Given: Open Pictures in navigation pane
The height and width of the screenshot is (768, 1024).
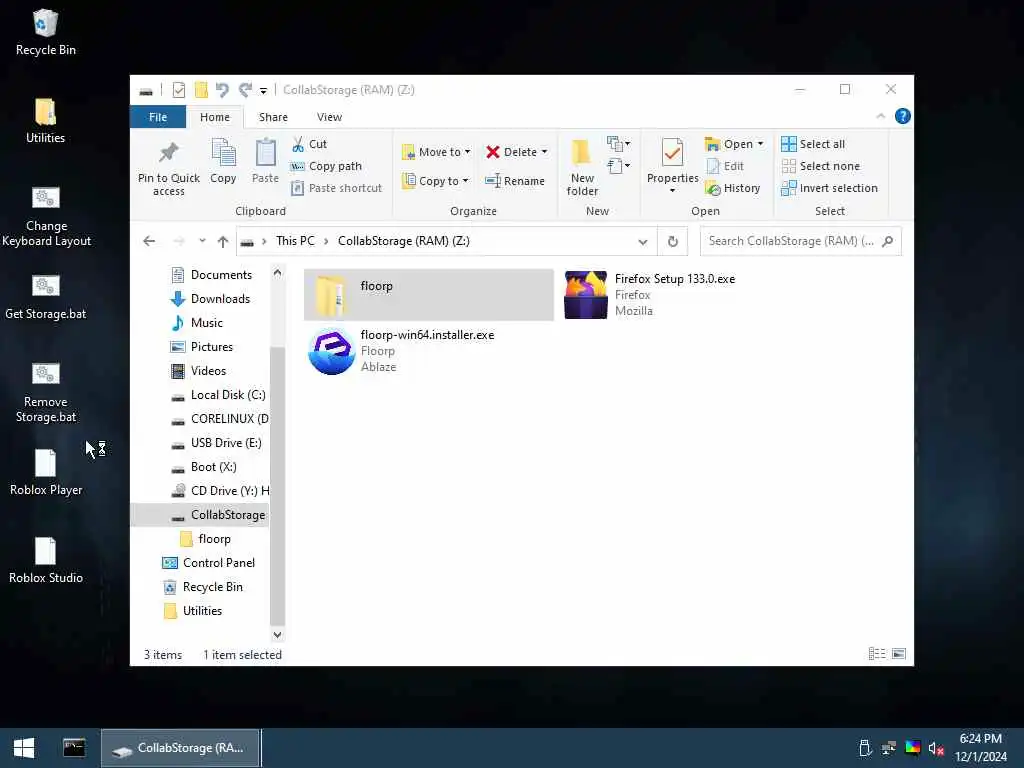Looking at the screenshot, I should [212, 347].
